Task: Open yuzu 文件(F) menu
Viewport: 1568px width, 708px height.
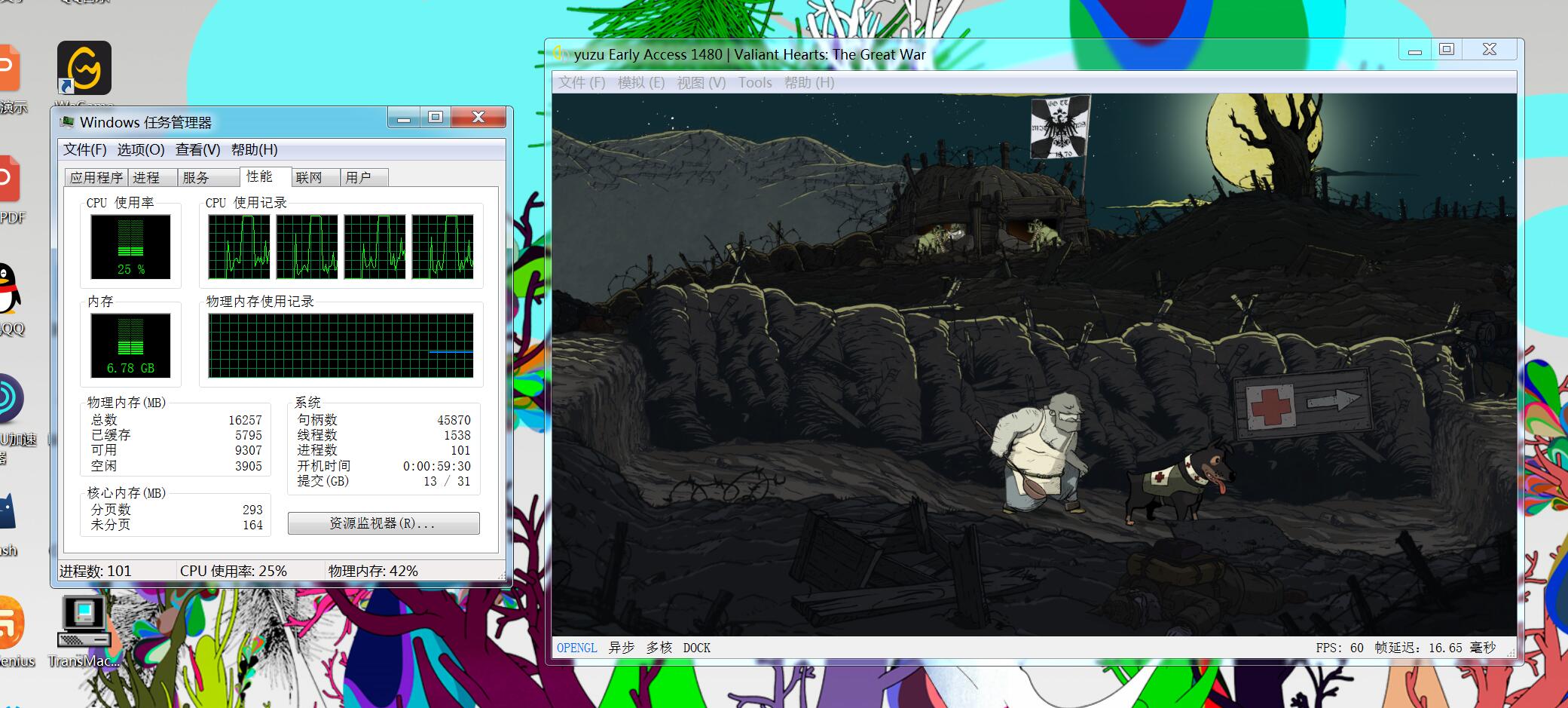Action: coord(582,82)
